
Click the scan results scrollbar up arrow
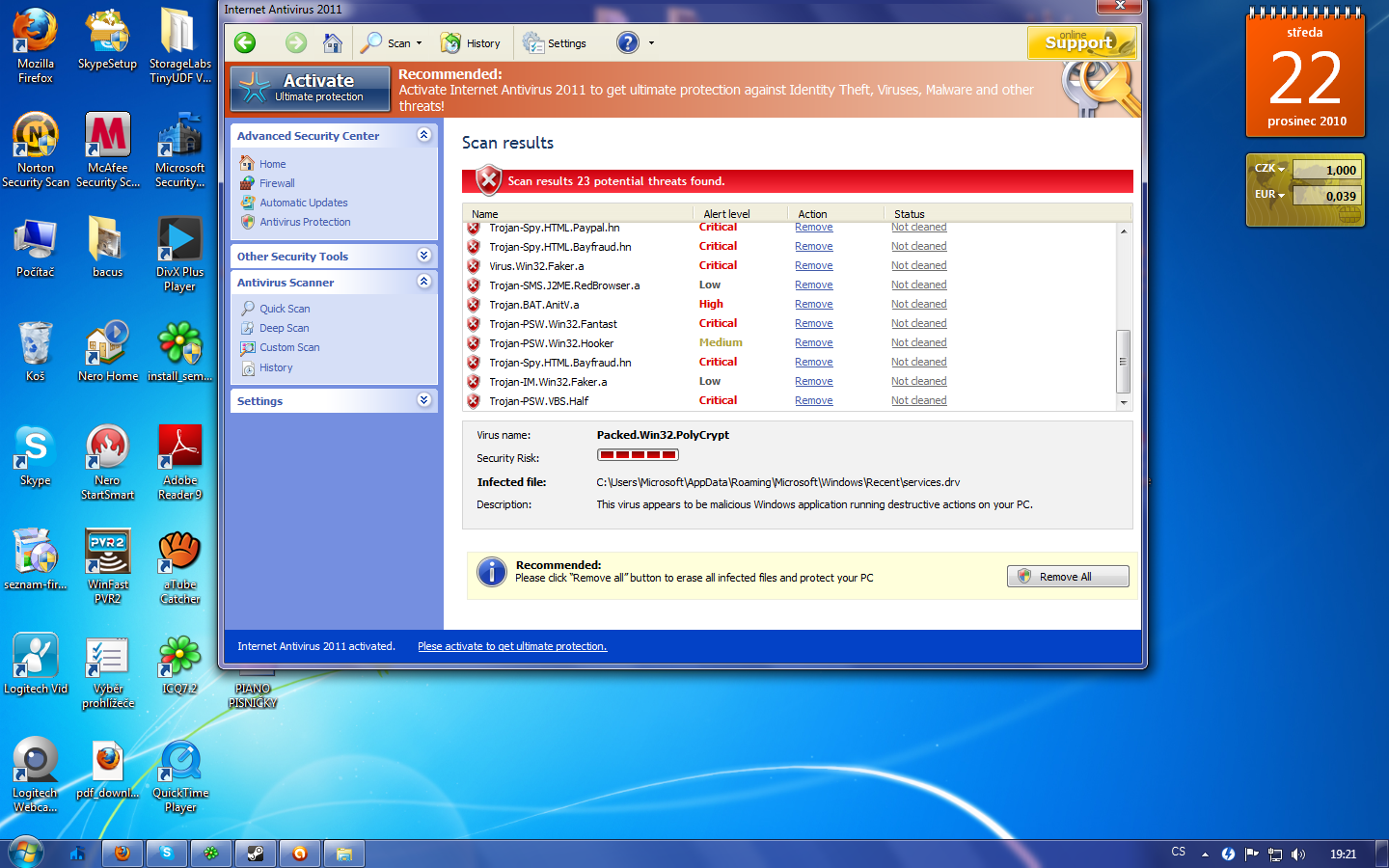pyautogui.click(x=1123, y=231)
